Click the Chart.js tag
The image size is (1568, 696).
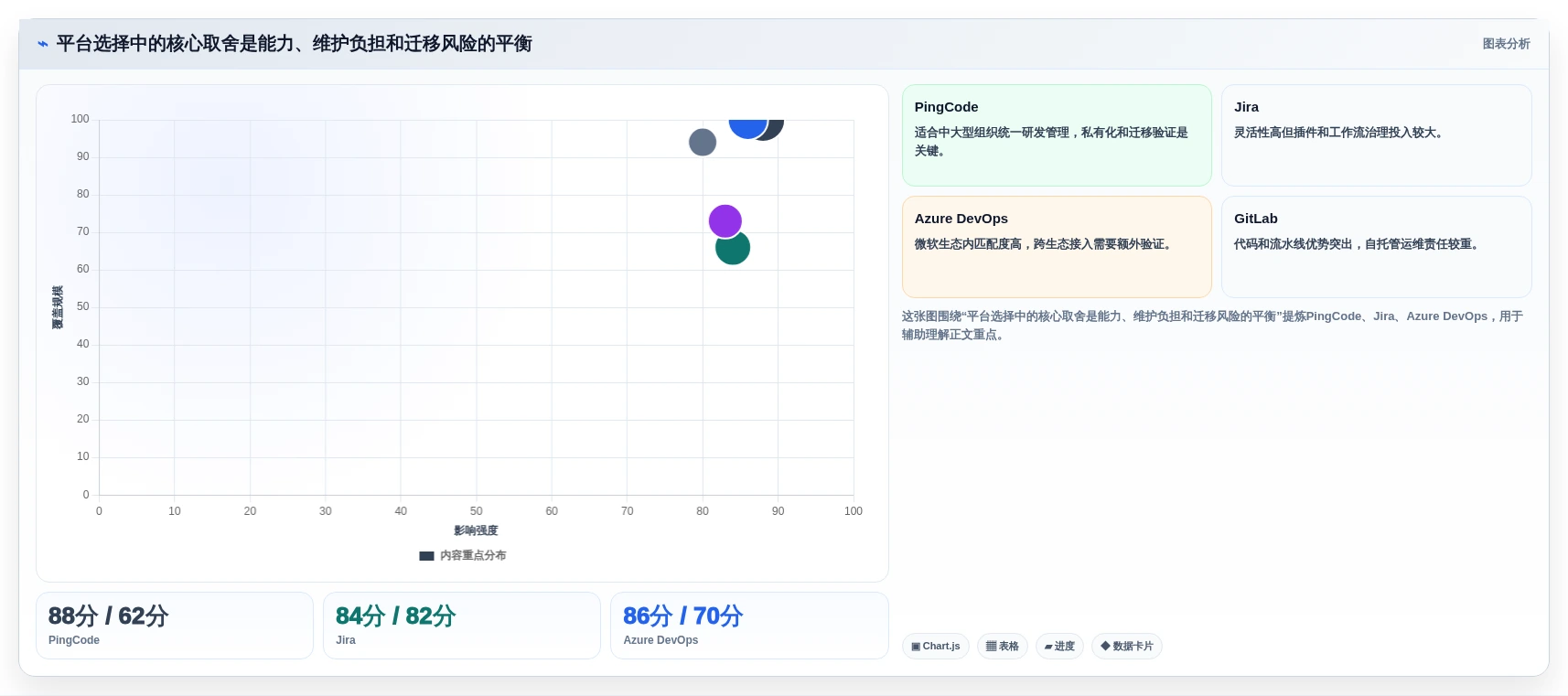pos(936,647)
